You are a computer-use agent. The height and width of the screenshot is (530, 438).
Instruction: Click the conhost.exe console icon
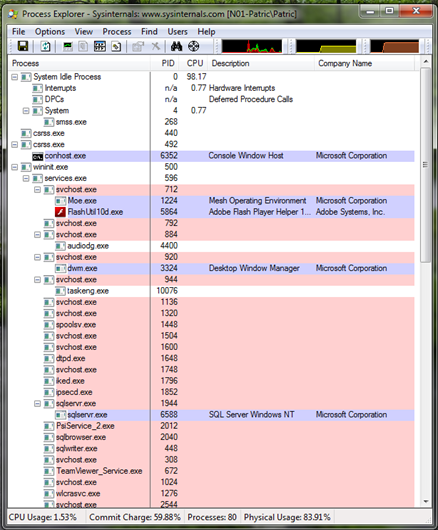tap(38, 156)
